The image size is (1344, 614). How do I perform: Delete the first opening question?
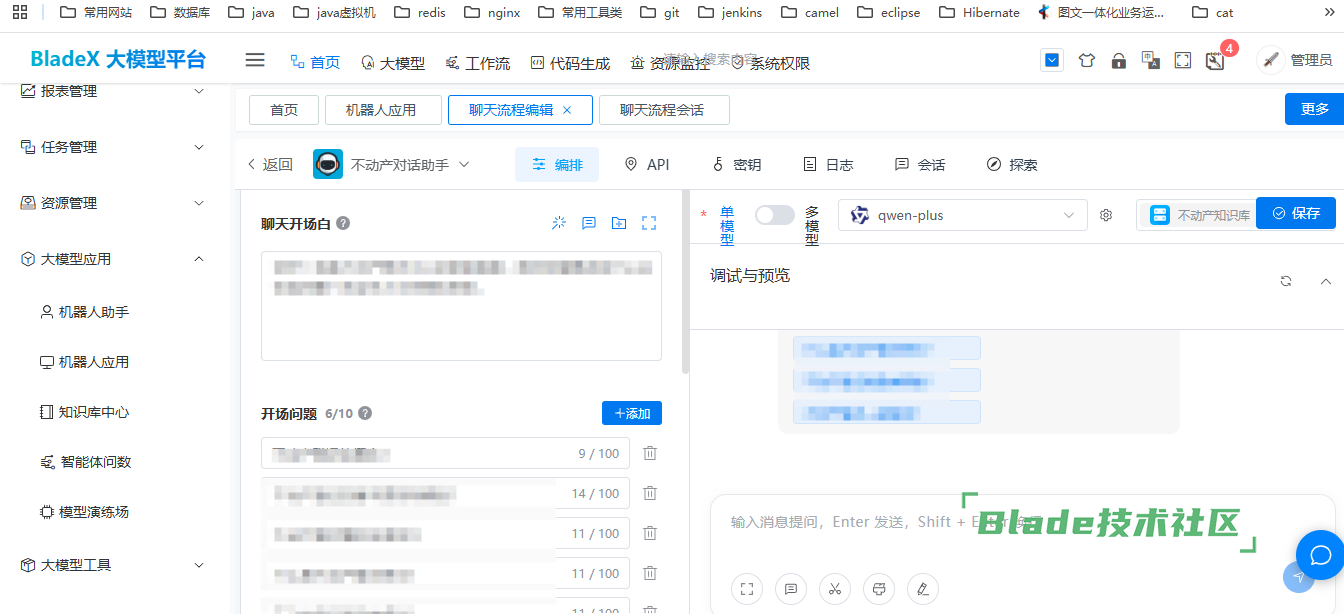650,453
